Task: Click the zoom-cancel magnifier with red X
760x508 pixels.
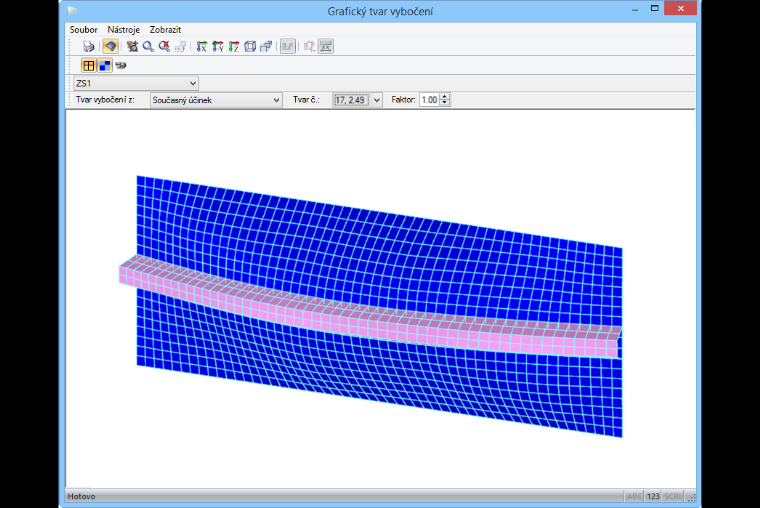Action: 164,47
